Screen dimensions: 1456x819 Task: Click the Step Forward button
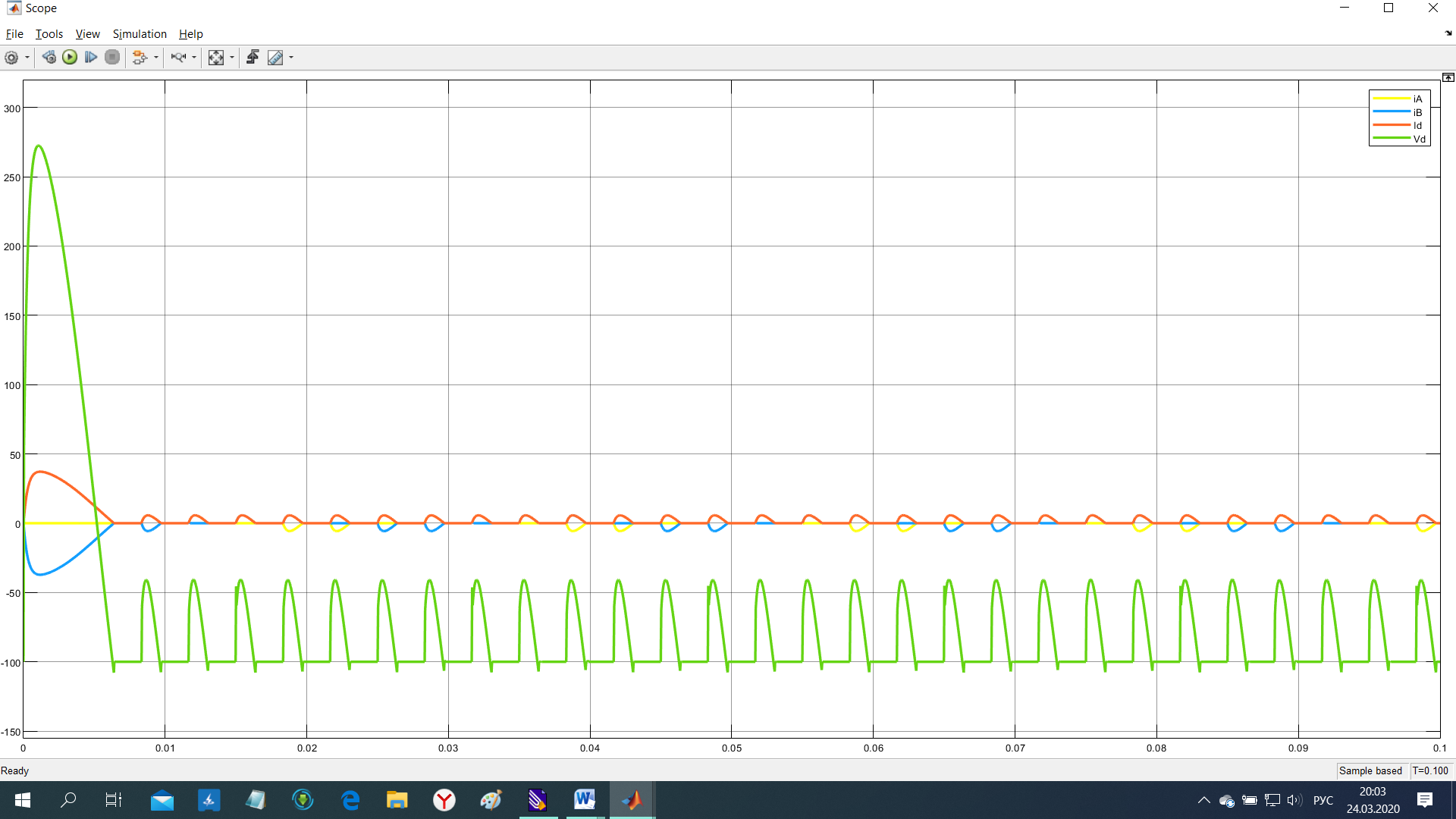coord(91,58)
